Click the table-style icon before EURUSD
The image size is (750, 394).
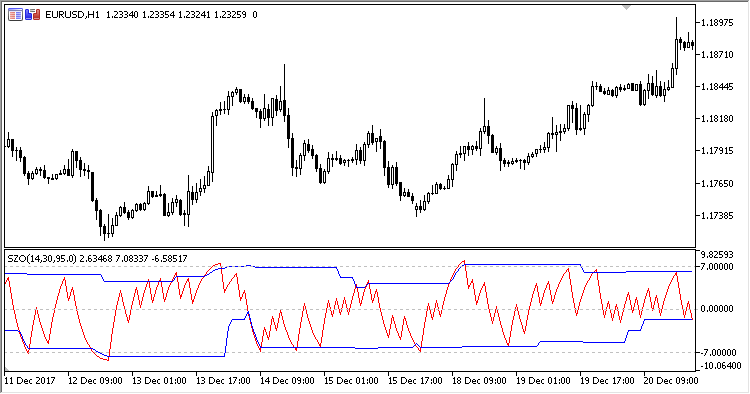[x=15, y=15]
